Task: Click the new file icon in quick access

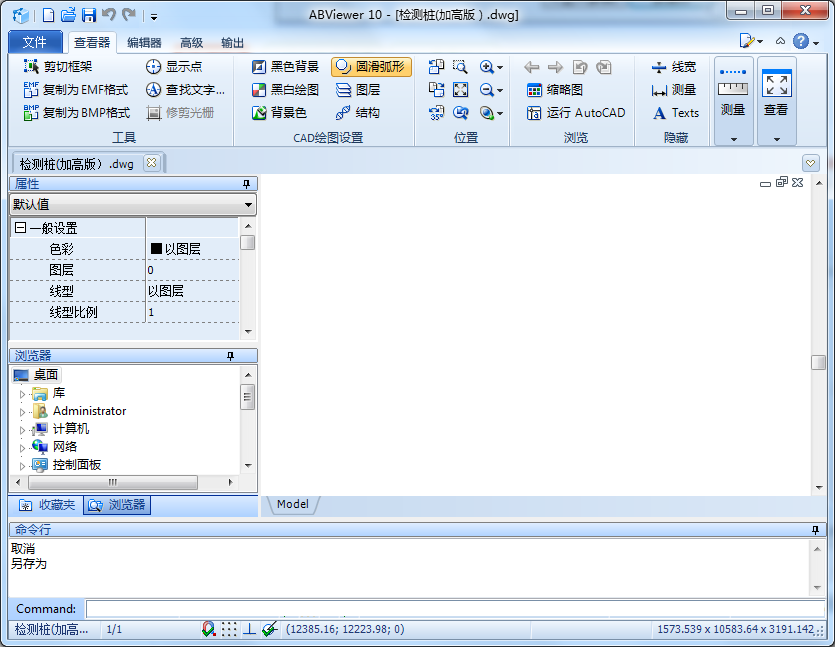Action: point(48,15)
